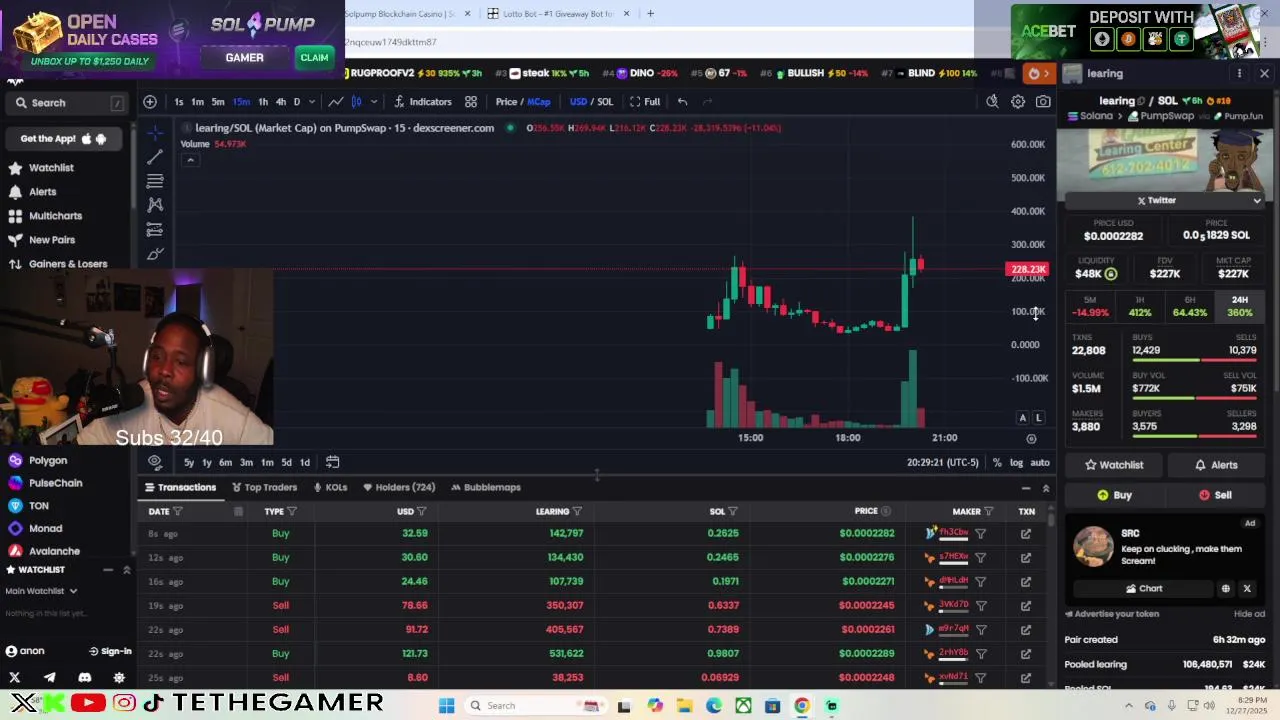Image resolution: width=1280 pixels, height=720 pixels.
Task: Switch the chart currency to SOL
Action: pyautogui.click(x=605, y=101)
